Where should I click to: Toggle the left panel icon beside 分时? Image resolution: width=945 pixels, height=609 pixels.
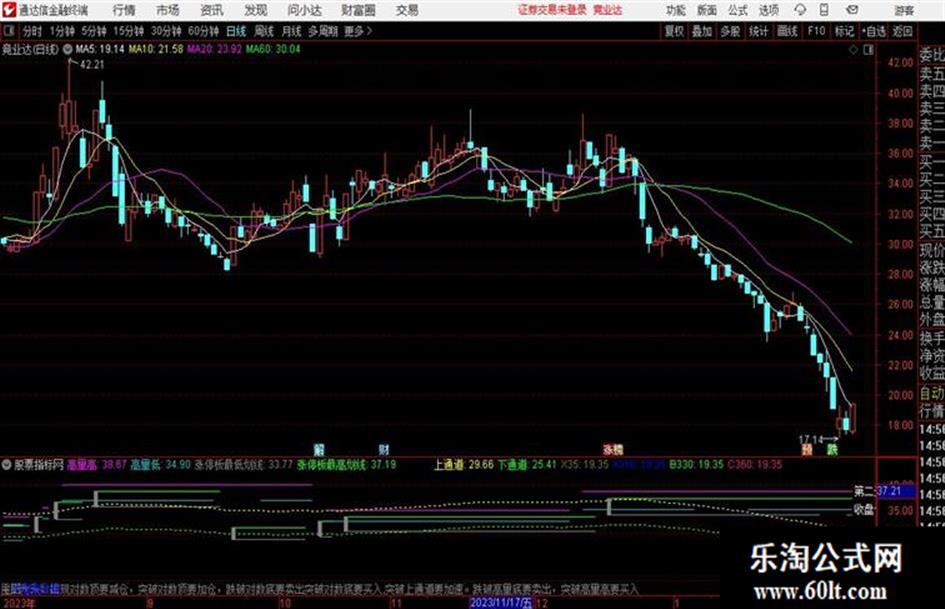coord(8,30)
